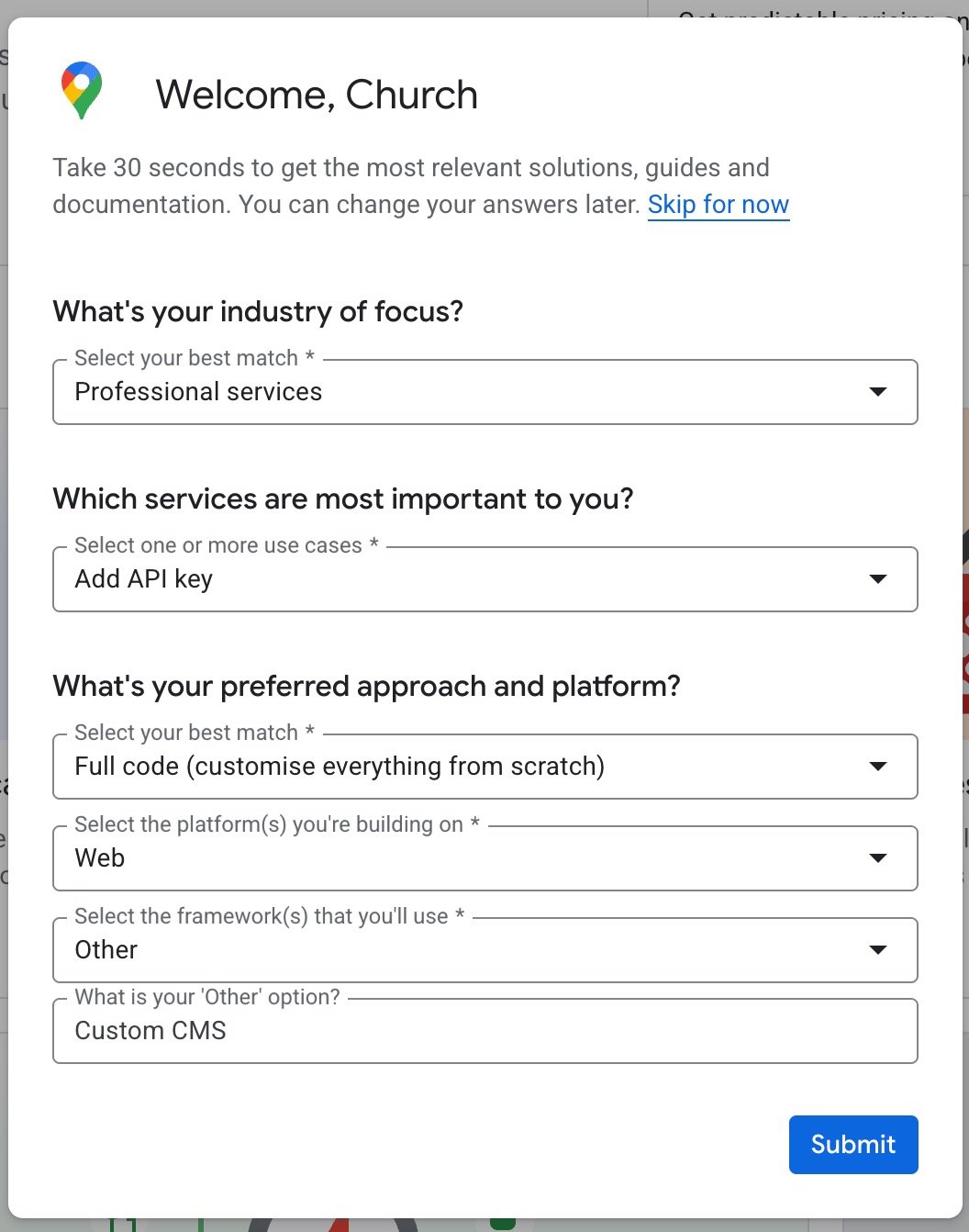This screenshot has width=969, height=1232.
Task: Click the Skip for now link
Action: (x=718, y=205)
